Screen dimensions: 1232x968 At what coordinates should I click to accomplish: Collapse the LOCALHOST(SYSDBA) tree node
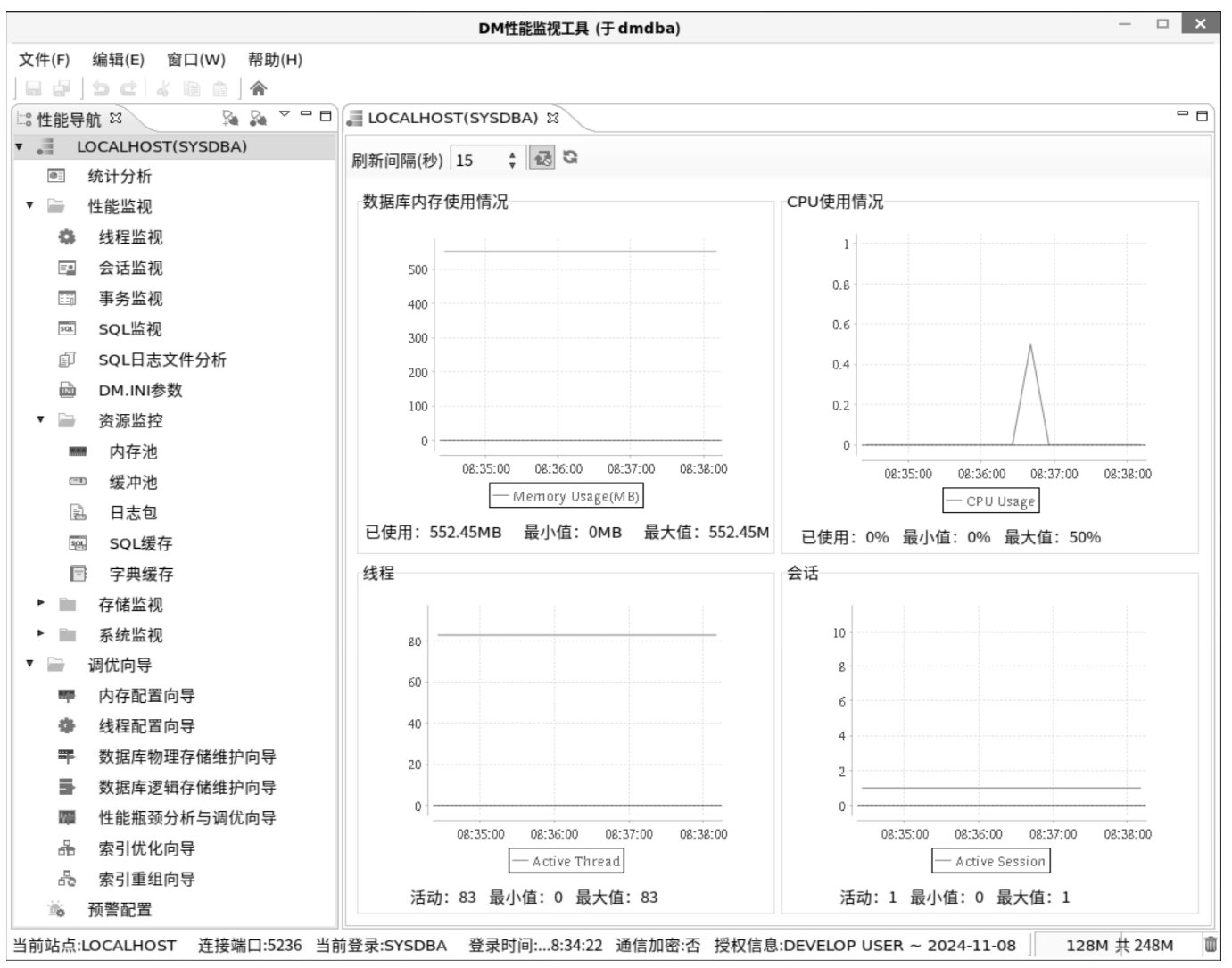(x=20, y=146)
